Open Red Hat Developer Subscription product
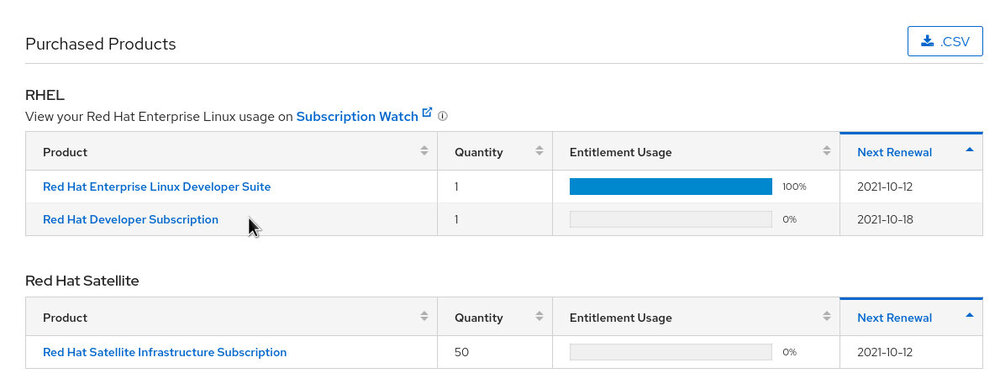This screenshot has width=1000, height=389. (130, 219)
